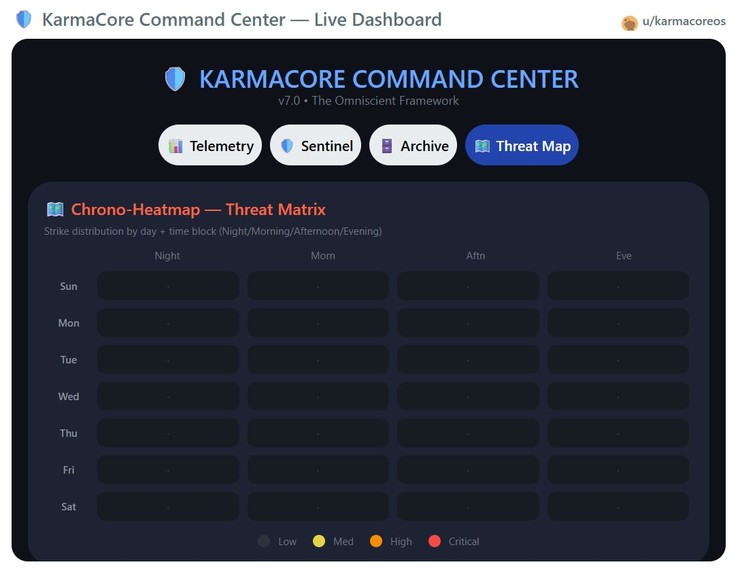Screen dimensions: 740x573
Task: Select the Fri Night heatmap cell
Action: tap(168, 470)
